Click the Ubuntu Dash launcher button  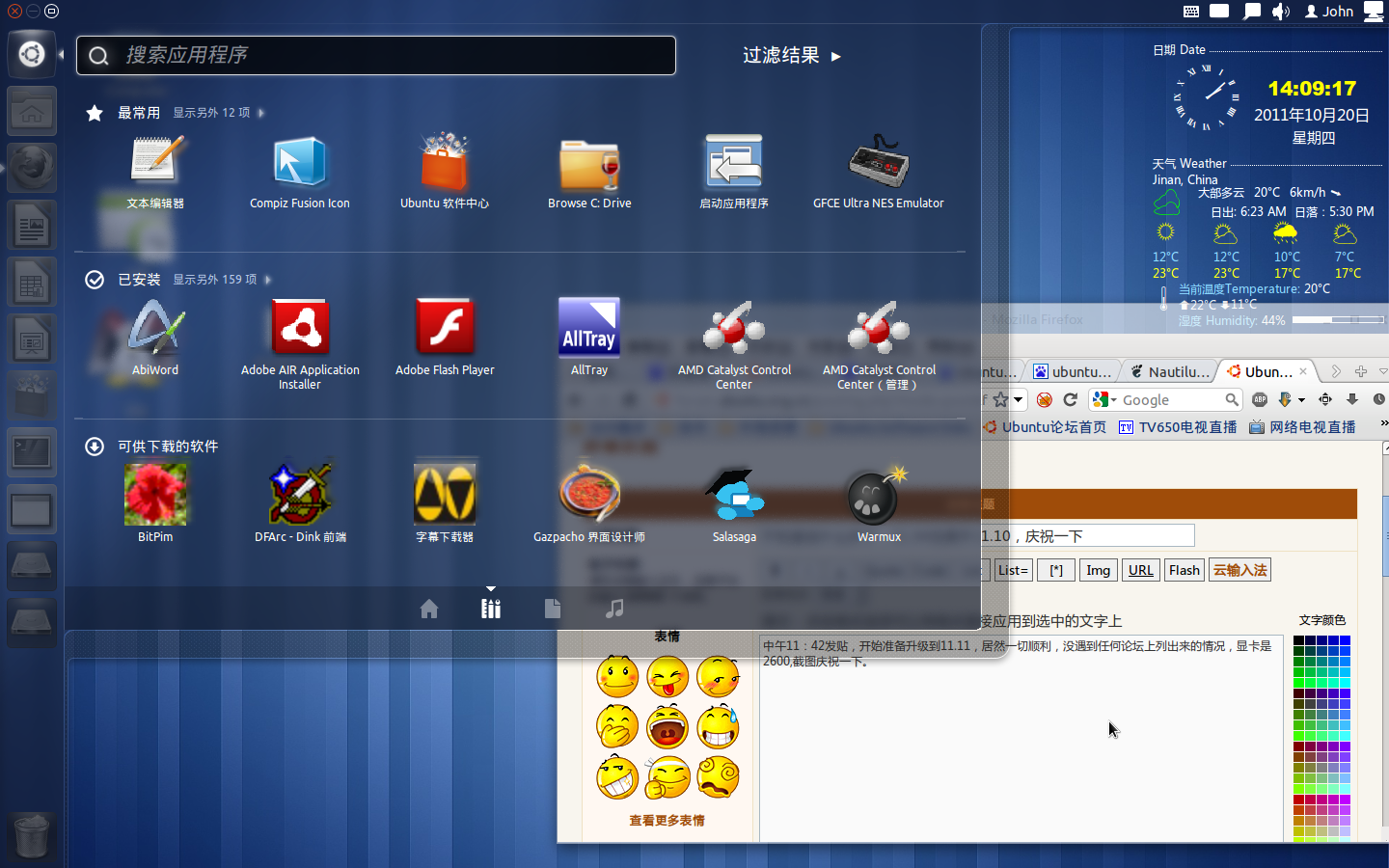[x=32, y=54]
